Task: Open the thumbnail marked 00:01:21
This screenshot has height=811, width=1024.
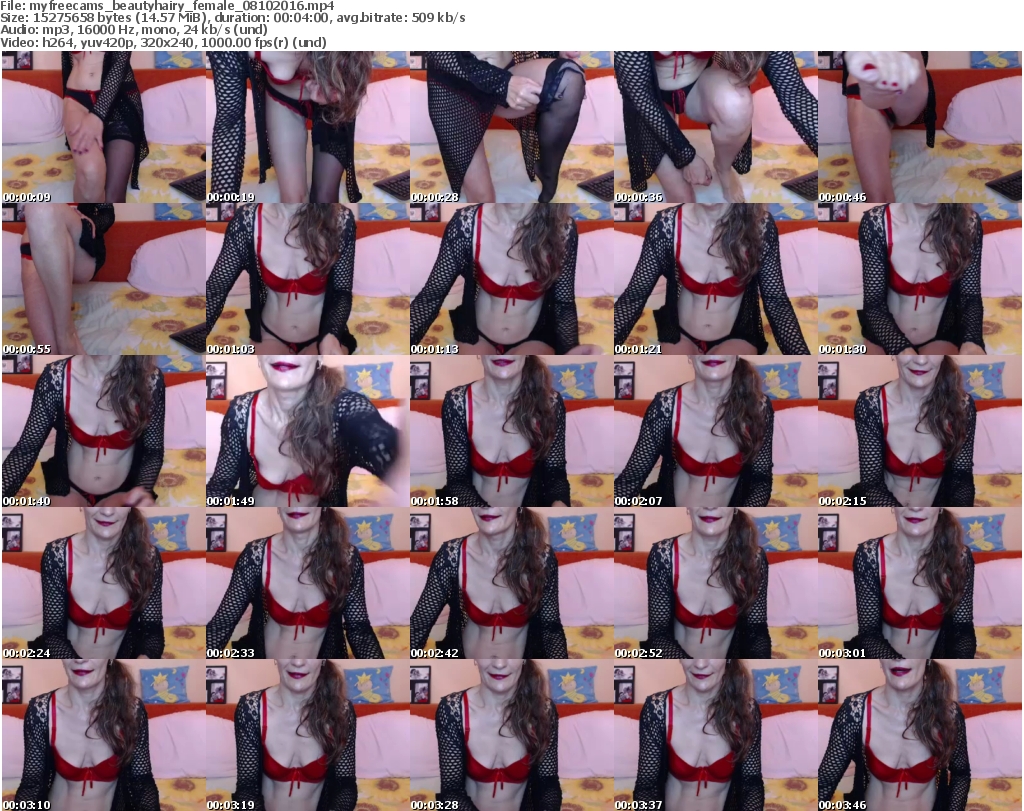Action: click(x=715, y=279)
